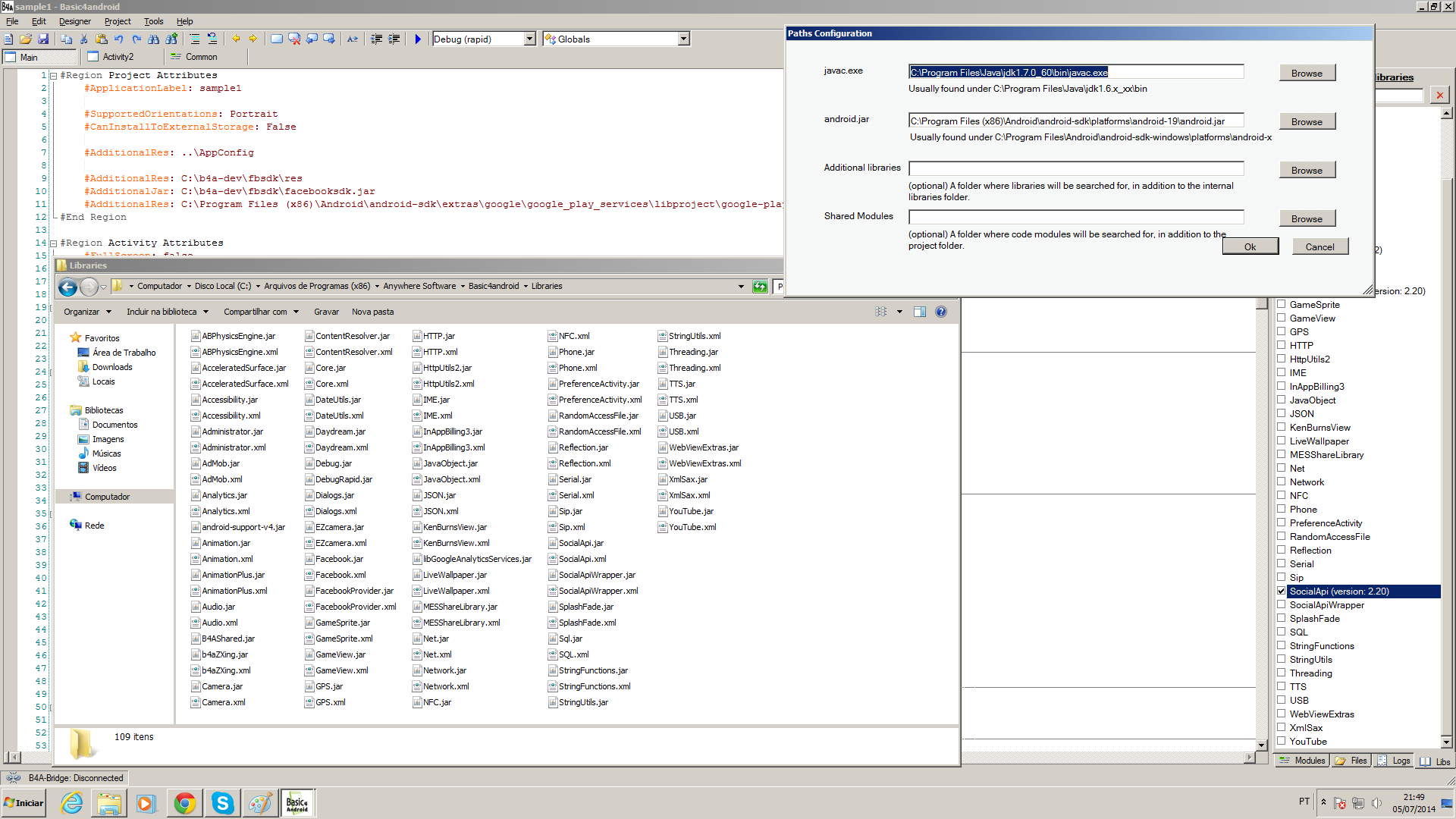Click the navigate back yellow arrow
Image resolution: width=1456 pixels, height=819 pixels.
click(236, 39)
